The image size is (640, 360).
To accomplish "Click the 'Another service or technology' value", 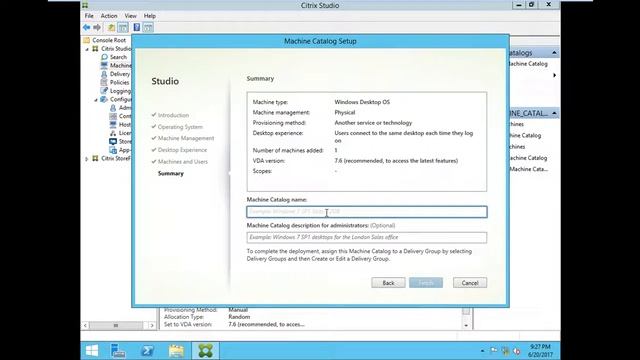I will point(373,123).
